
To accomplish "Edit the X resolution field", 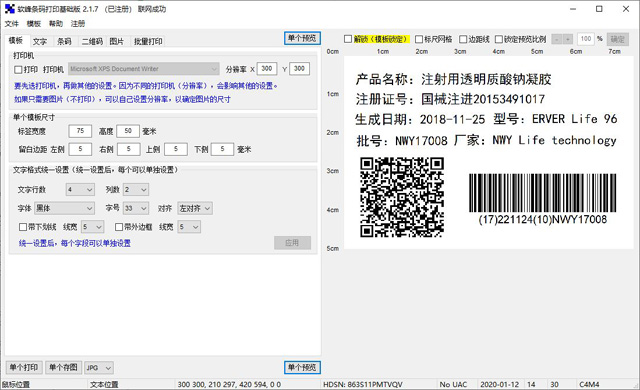I will 267,69.
